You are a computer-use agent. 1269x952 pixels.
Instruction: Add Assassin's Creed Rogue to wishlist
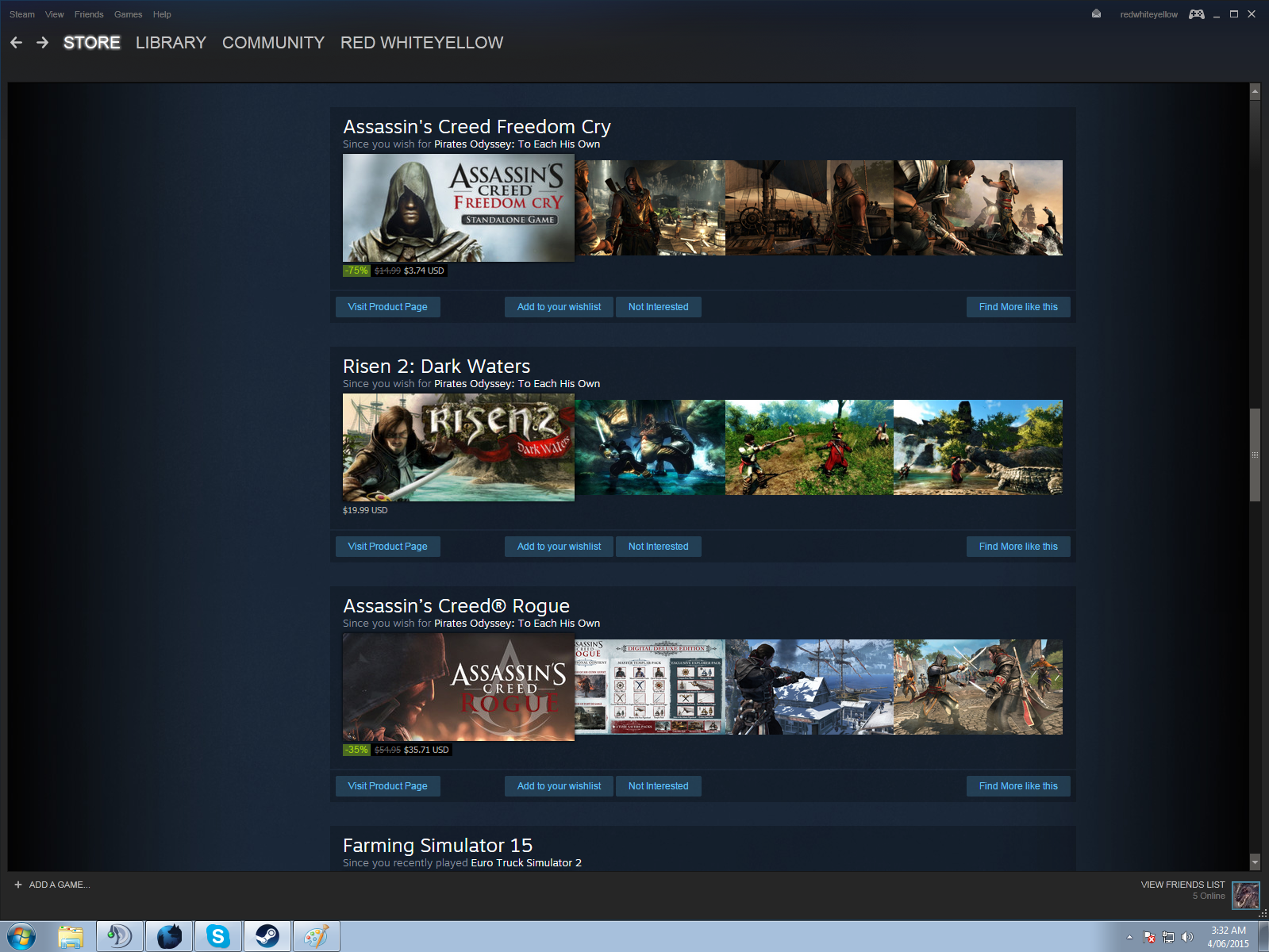coord(559,786)
